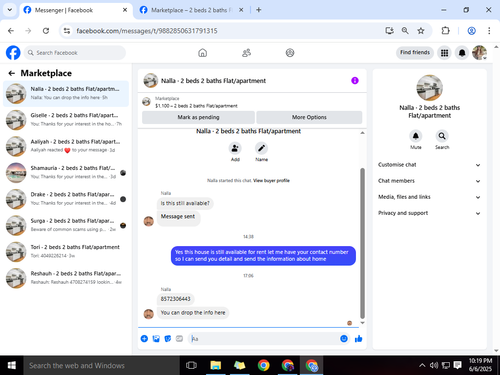Go to Facebook Home icon
The image size is (500, 375).
coord(202,53)
